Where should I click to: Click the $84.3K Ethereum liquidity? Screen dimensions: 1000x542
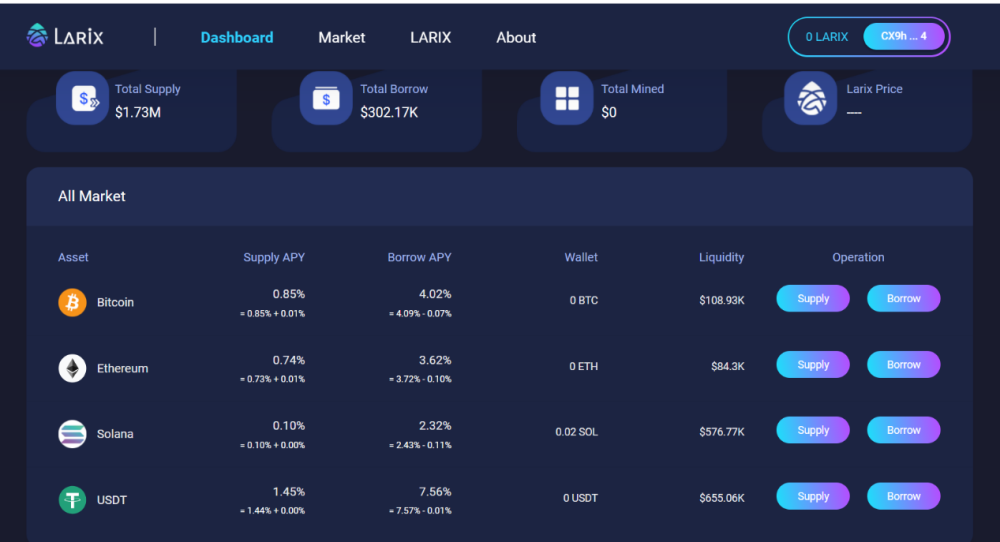pos(728,367)
